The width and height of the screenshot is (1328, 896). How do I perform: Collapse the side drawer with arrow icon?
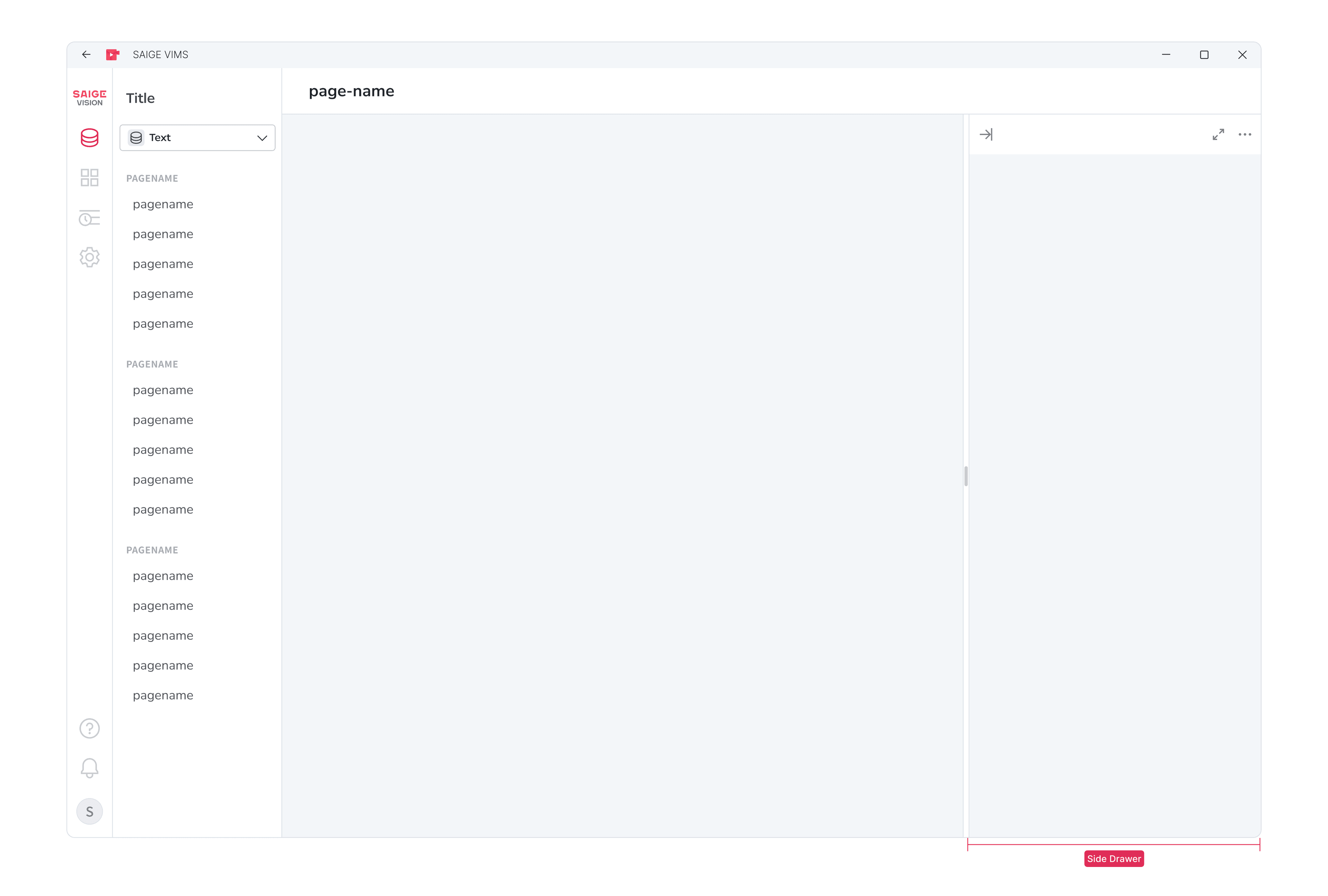coord(986,135)
